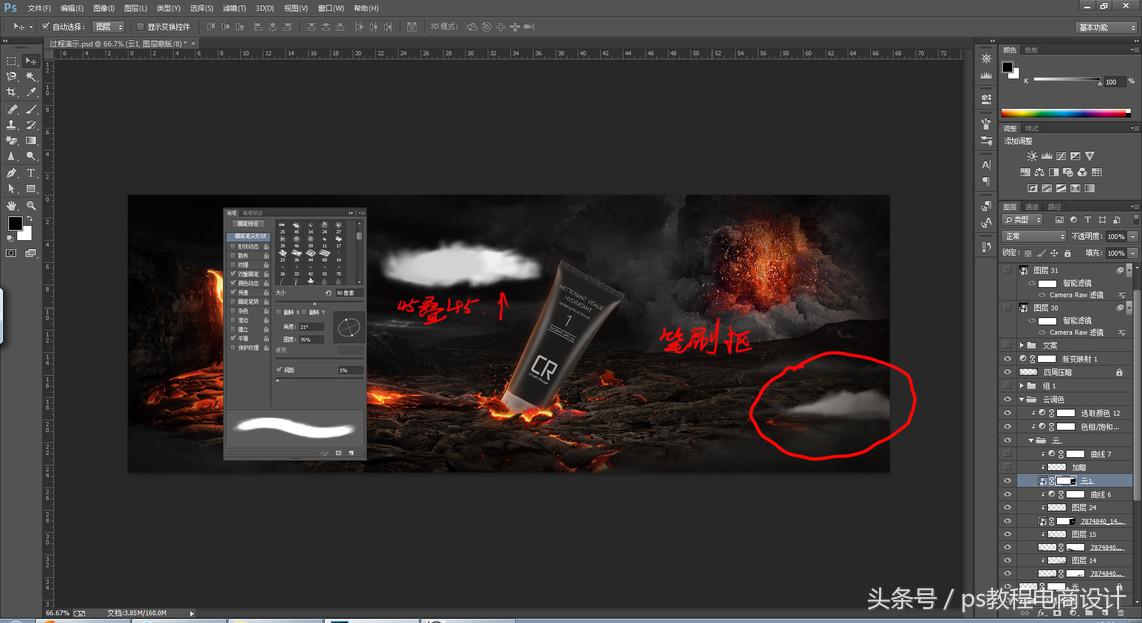Switch to the 过程演示.psd document tab
Viewport: 1142px width, 623px height.
tap(117, 44)
